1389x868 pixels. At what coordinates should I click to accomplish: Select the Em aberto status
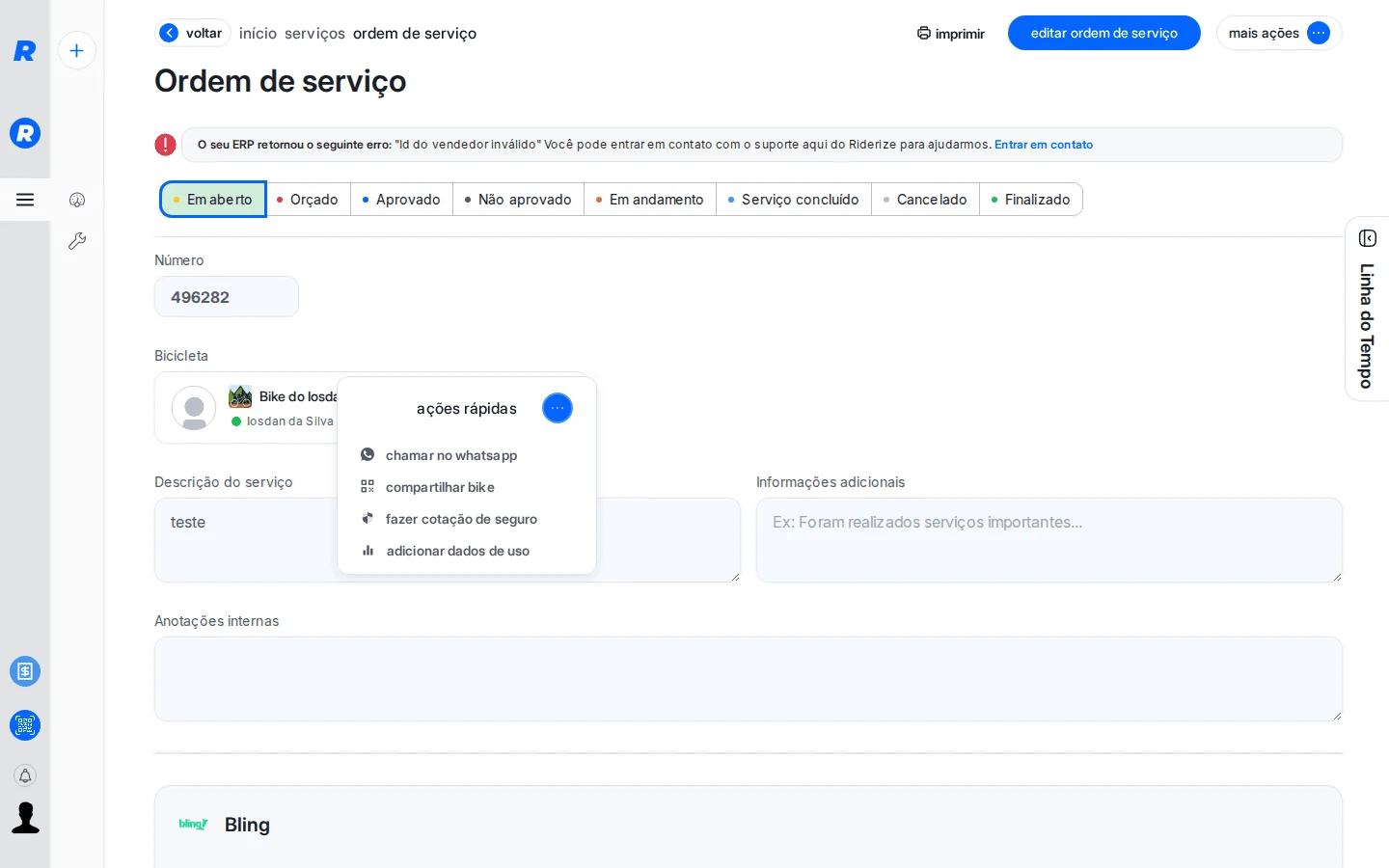coord(213,200)
